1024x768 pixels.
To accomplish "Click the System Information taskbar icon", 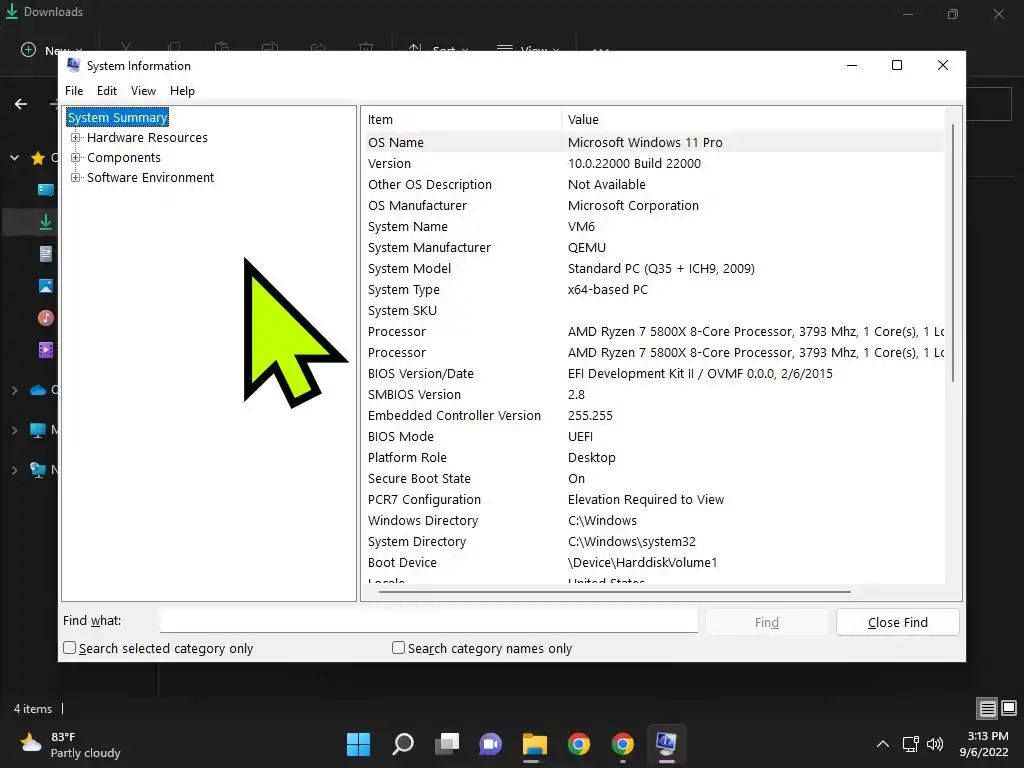I will 666,744.
